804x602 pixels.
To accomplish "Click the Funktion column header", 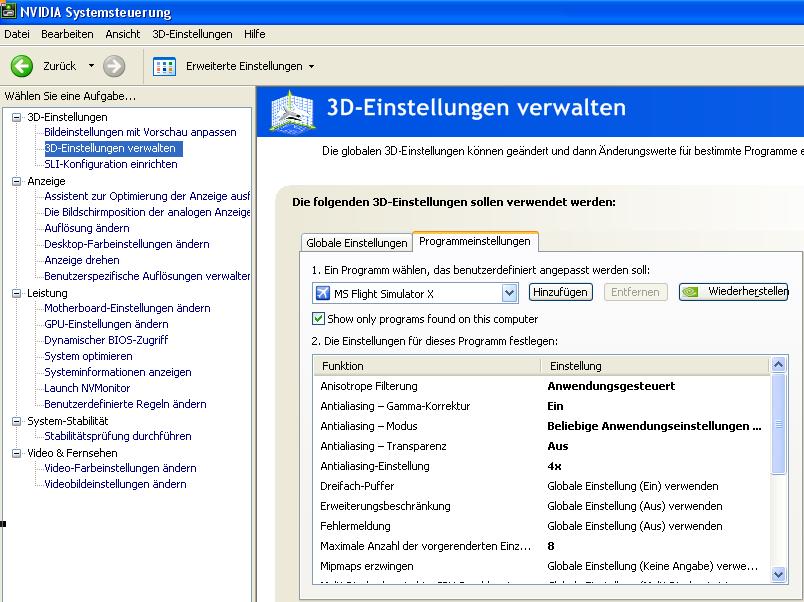I will tap(427, 366).
